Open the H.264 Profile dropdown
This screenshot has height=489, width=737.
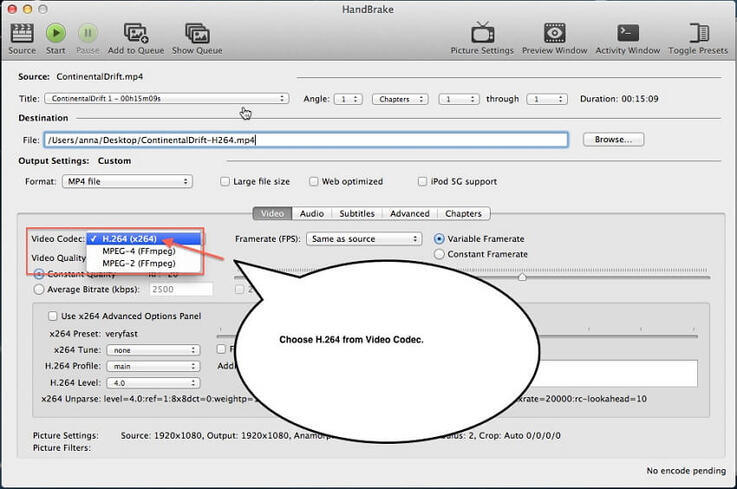click(153, 366)
